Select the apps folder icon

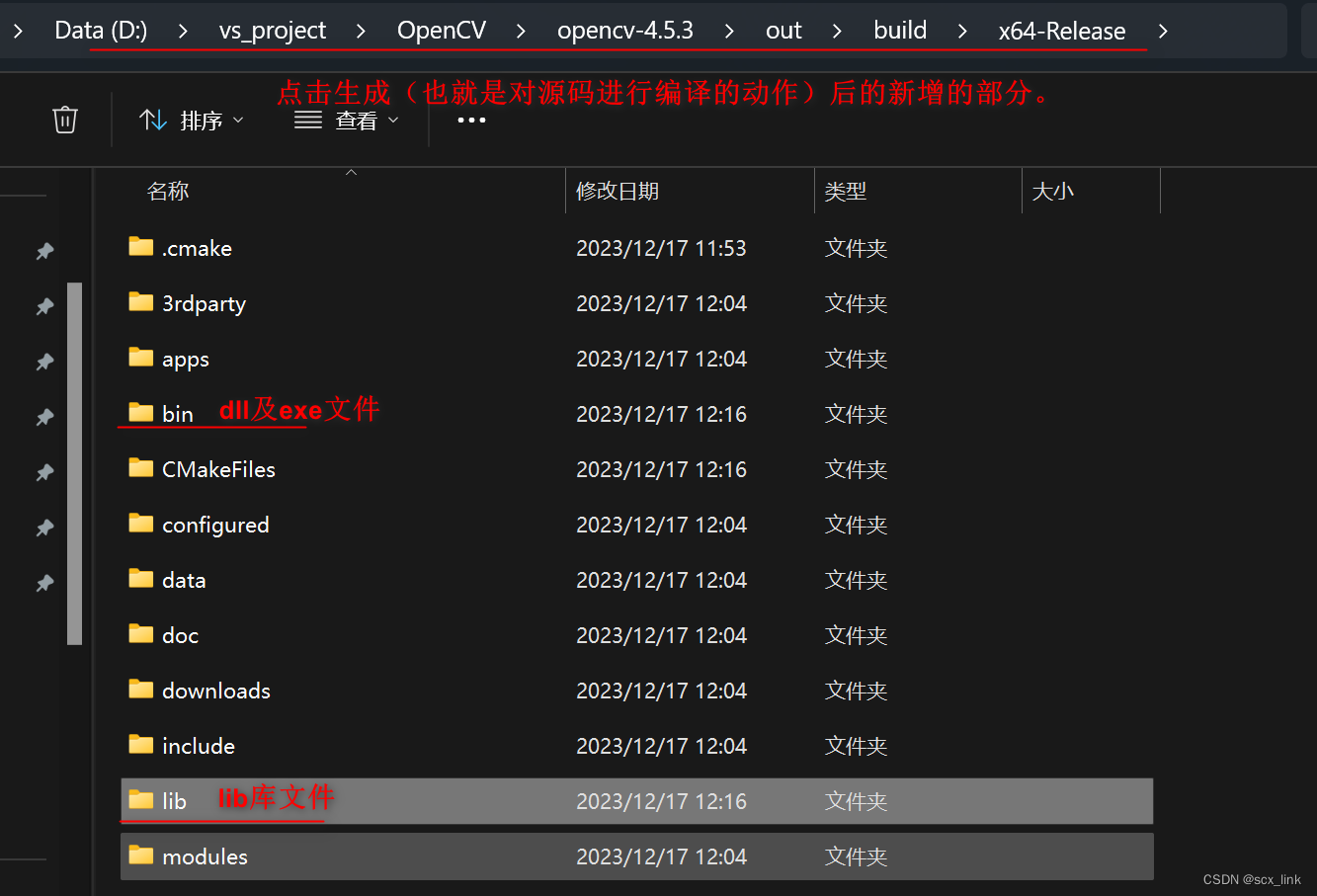point(141,358)
